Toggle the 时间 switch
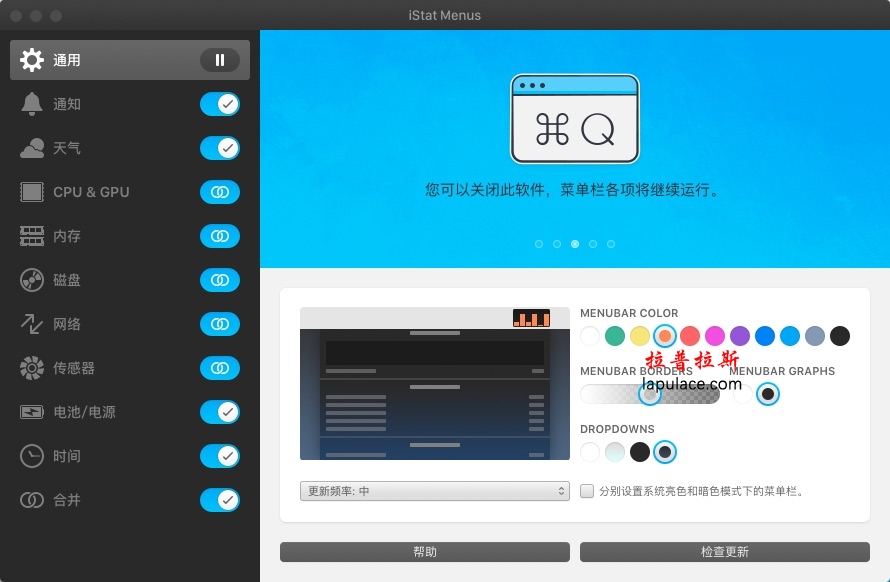The image size is (890, 582). 220,456
